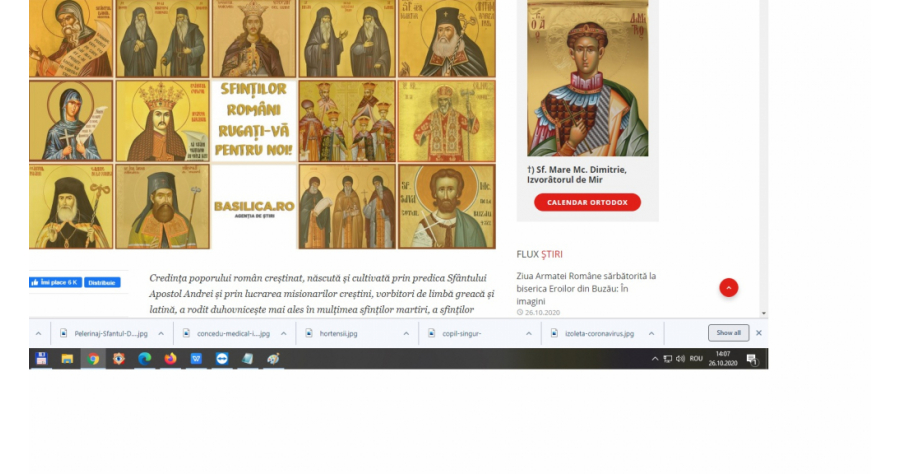Image resolution: width=900 pixels, height=474 pixels.
Task: Expand options for concedu-medical download
Action: pyautogui.click(x=284, y=333)
